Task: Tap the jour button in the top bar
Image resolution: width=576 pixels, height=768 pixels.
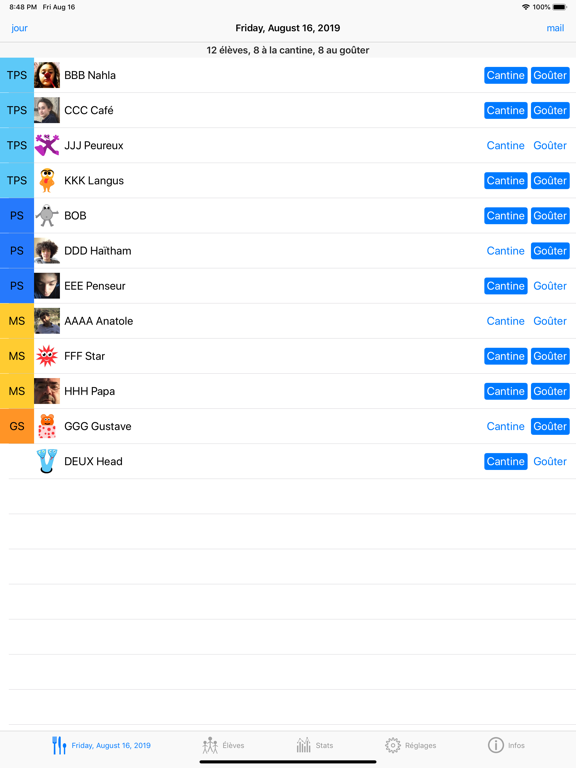Action: (x=20, y=28)
